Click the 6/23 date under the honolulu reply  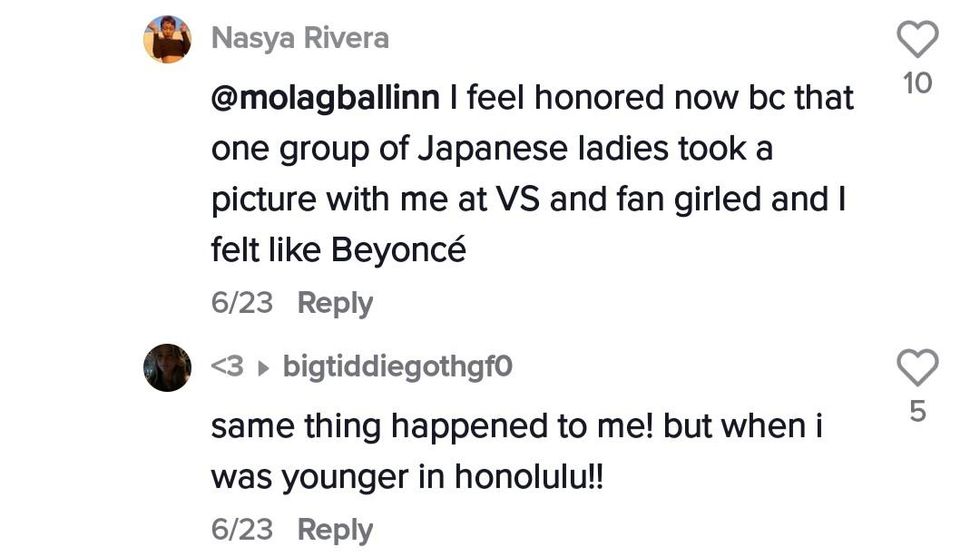point(241,529)
